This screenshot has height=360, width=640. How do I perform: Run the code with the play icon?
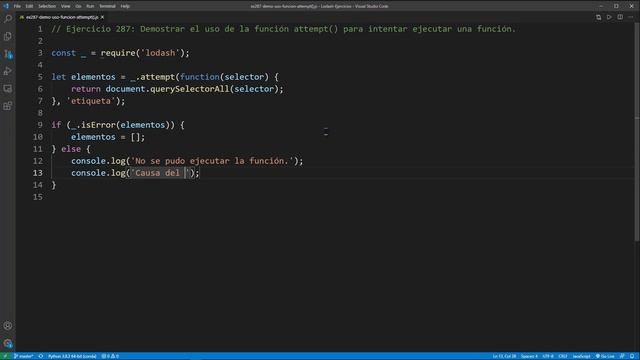click(609, 17)
